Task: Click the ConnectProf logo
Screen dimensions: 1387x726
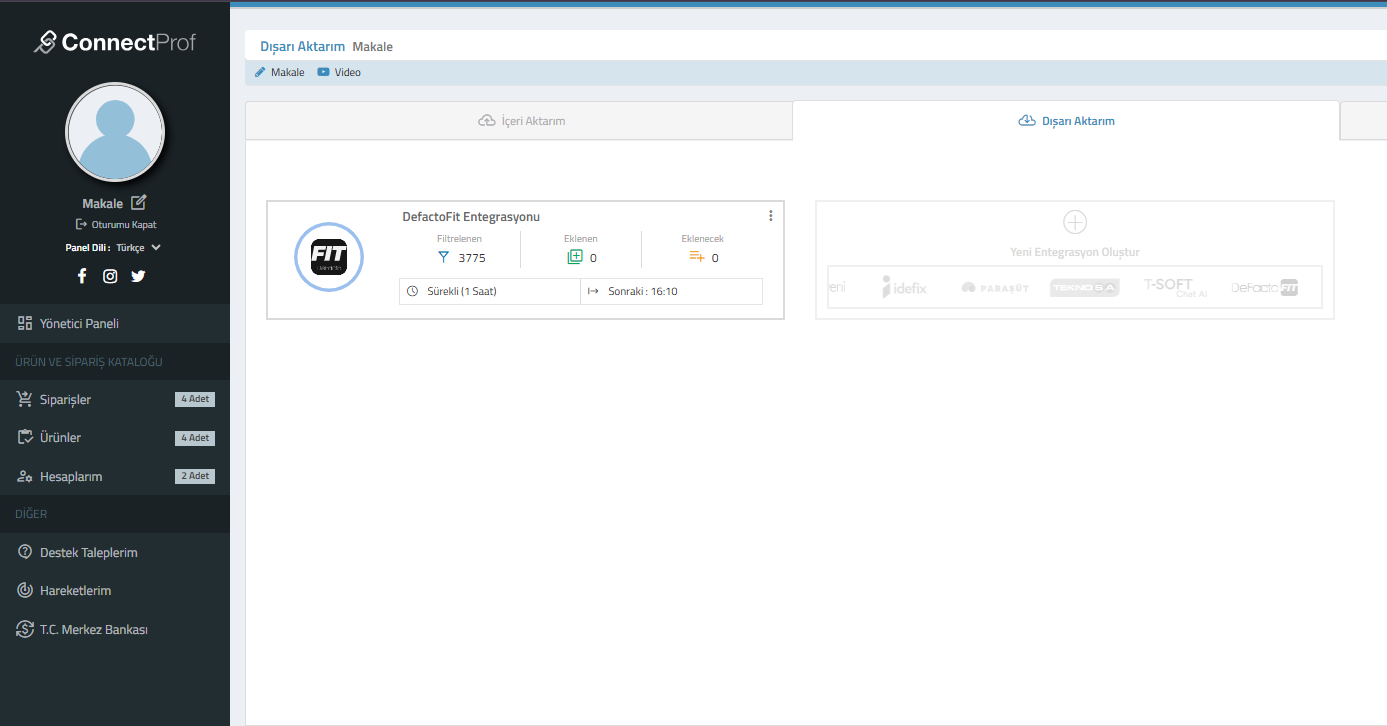Action: pyautogui.click(x=115, y=42)
